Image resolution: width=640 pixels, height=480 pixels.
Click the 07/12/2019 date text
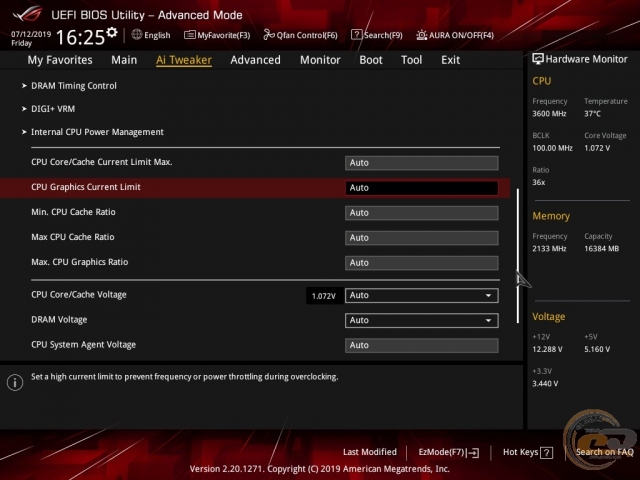31,34
